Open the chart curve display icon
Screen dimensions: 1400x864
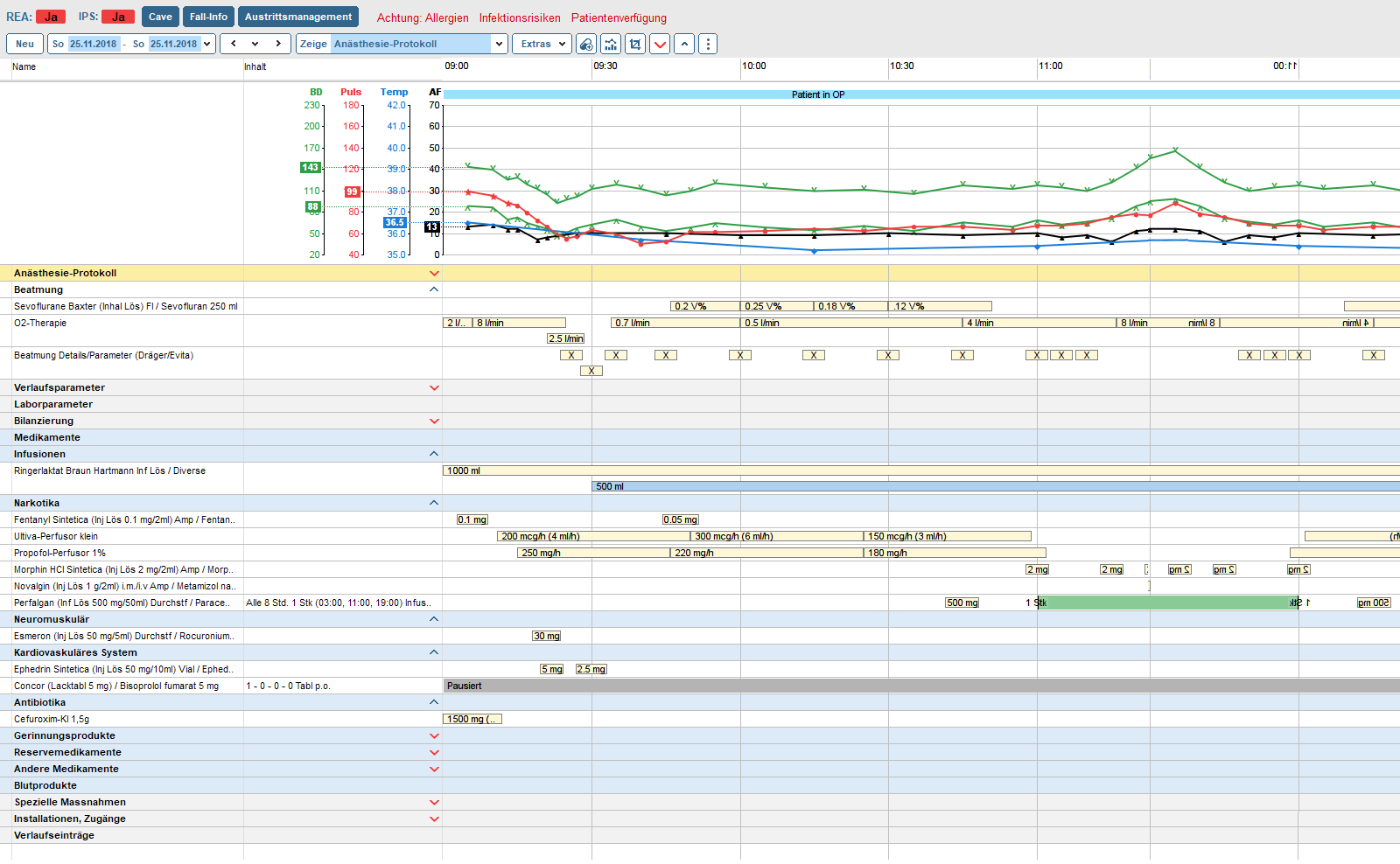(611, 44)
